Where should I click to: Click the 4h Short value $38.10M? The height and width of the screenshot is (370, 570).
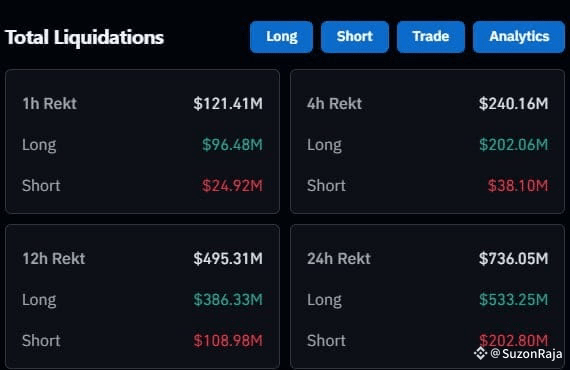518,186
